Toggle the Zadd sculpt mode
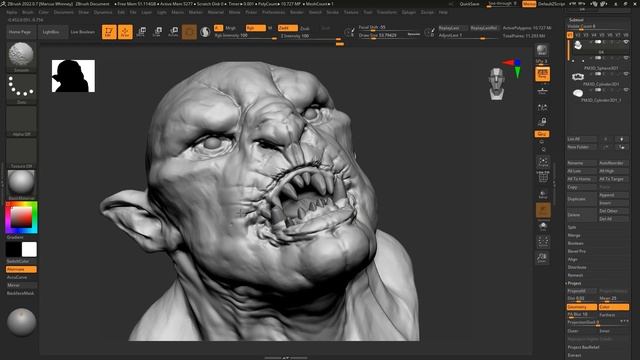 click(x=288, y=28)
